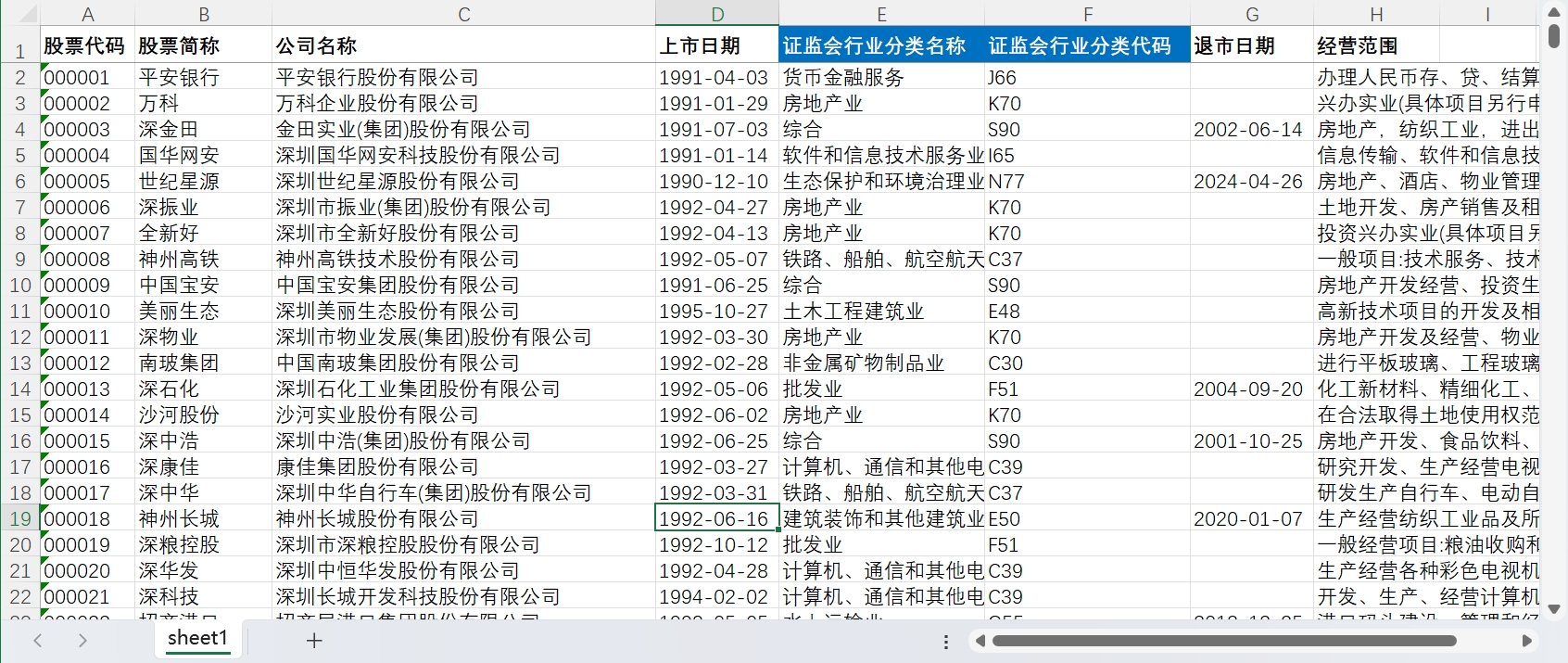Add a new sheet with the plus icon
The height and width of the screenshot is (663, 1568).
coord(314,641)
